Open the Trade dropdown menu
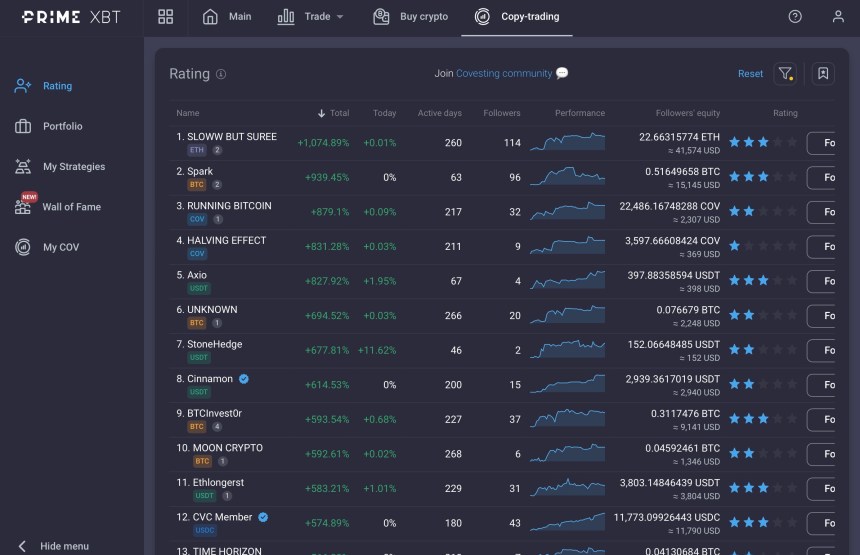The width and height of the screenshot is (860, 555). 310,16
